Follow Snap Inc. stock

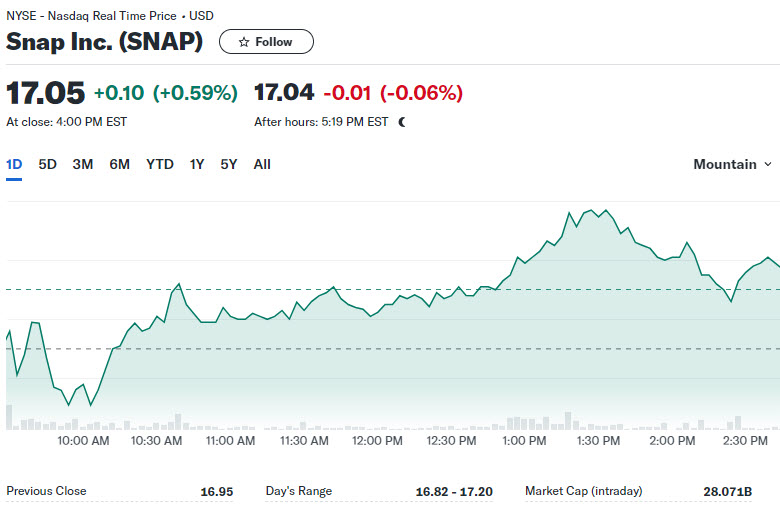coord(266,42)
